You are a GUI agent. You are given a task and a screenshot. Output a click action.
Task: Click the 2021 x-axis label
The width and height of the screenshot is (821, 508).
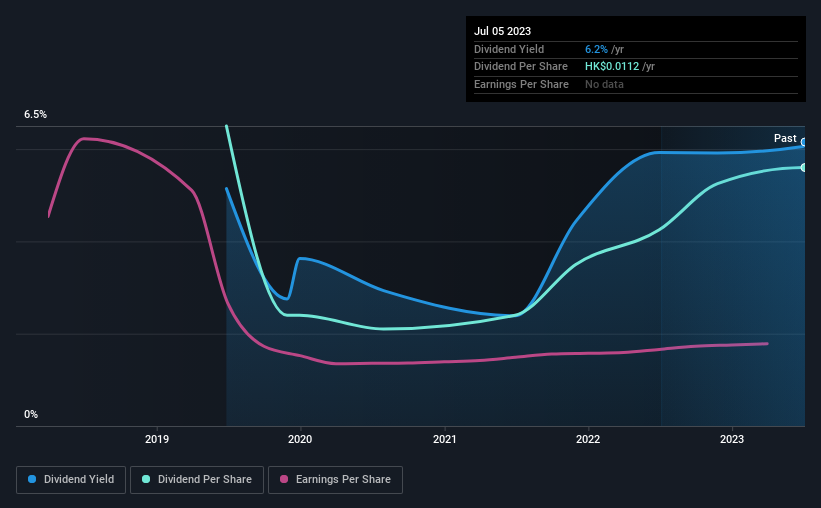tap(445, 439)
